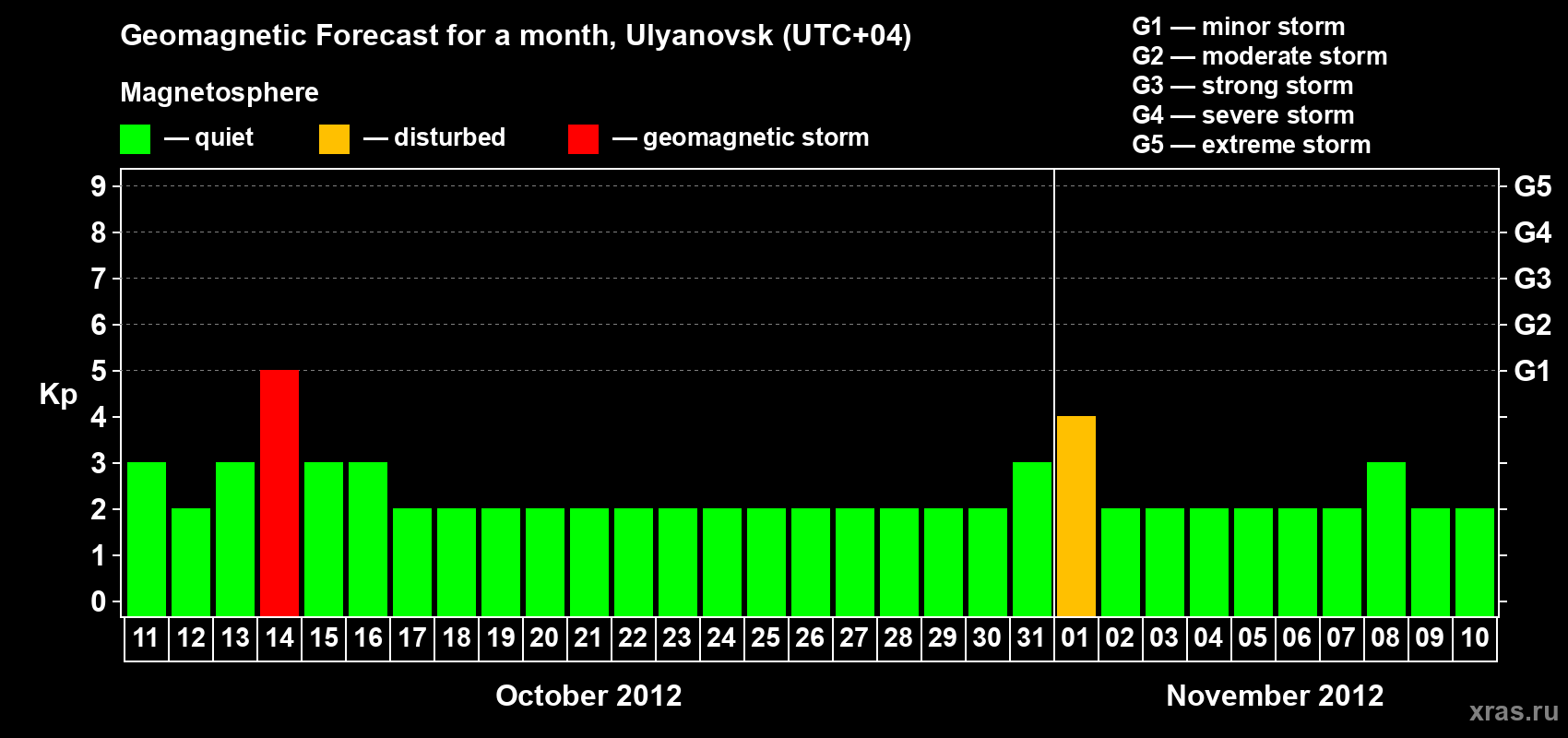The width and height of the screenshot is (1568, 738).
Task: Click the '— disturbed' legend label
Action: [x=434, y=137]
